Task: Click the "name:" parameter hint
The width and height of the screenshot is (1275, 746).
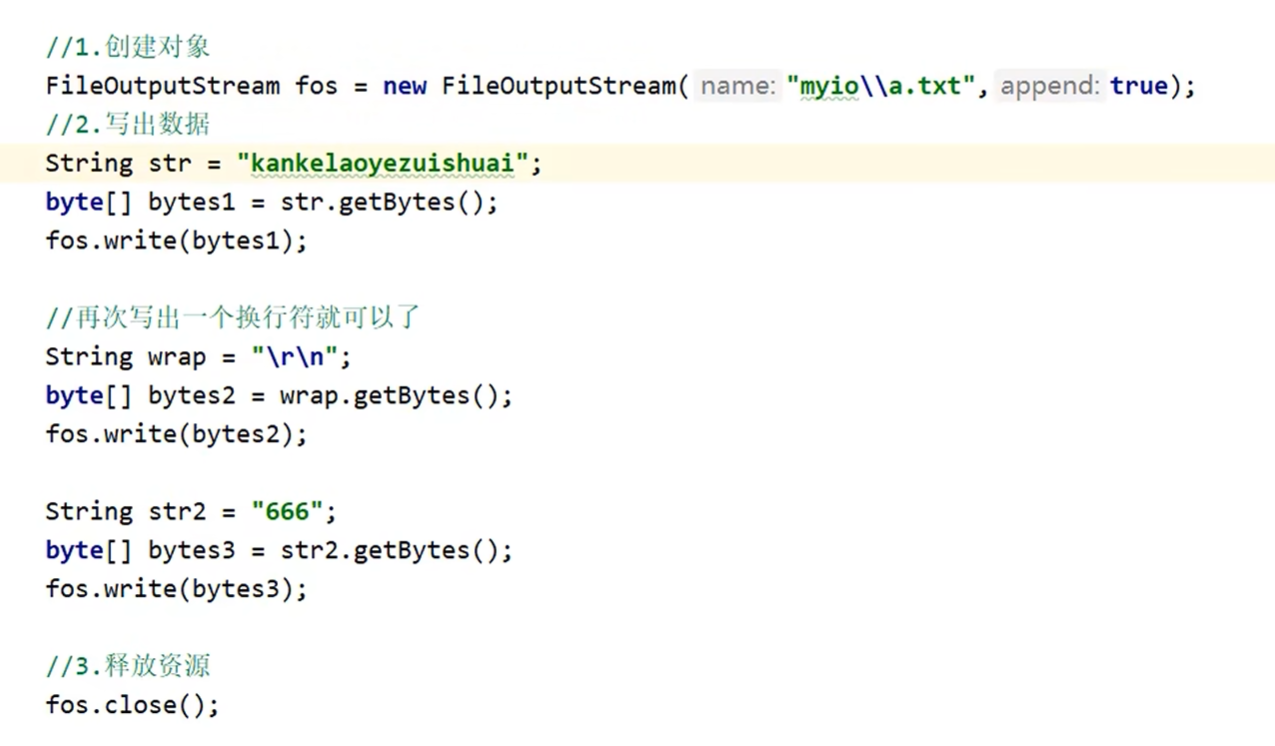Action: coord(738,86)
